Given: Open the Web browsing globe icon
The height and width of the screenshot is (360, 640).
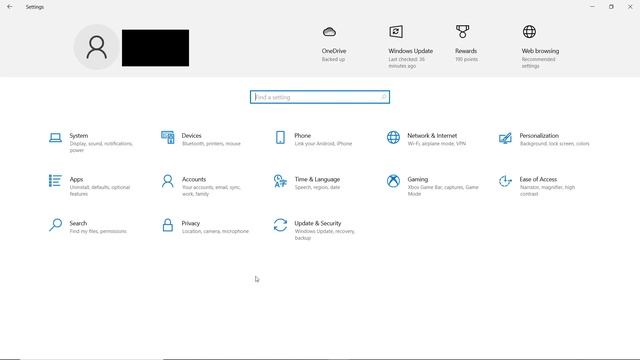Looking at the screenshot, I should click(529, 31).
